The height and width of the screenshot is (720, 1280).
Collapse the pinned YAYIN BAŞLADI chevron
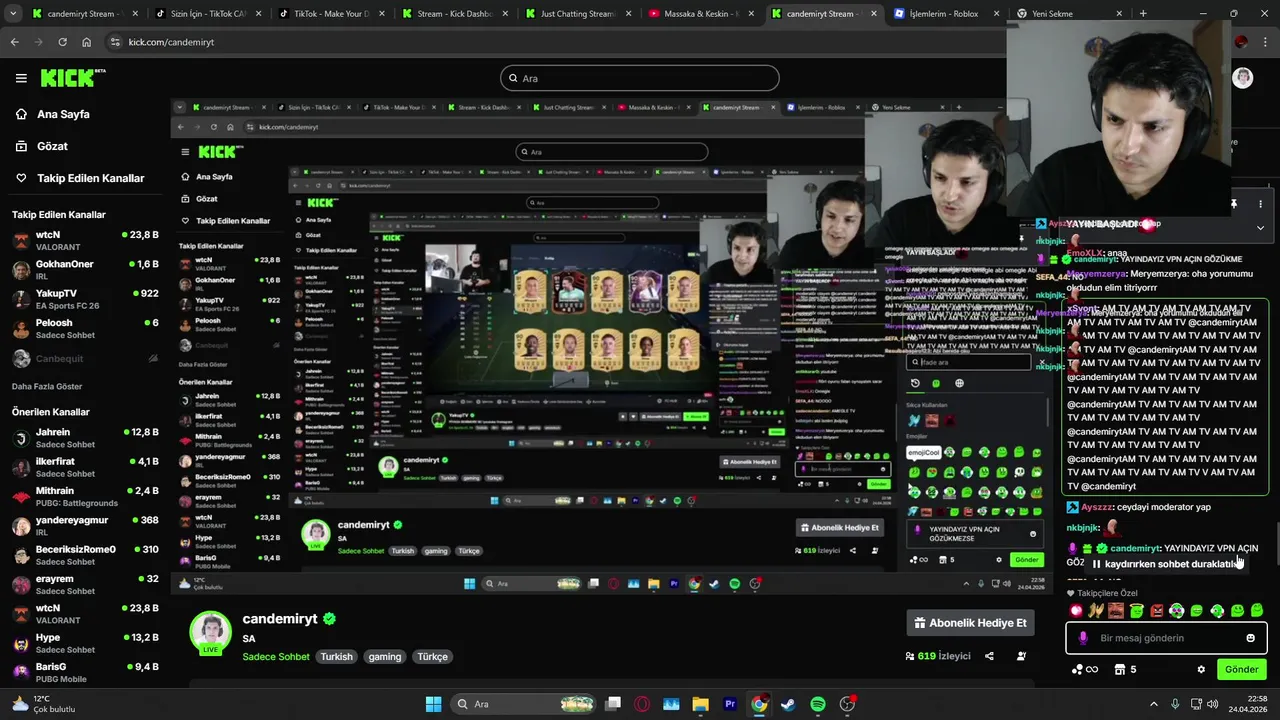(x=1260, y=228)
